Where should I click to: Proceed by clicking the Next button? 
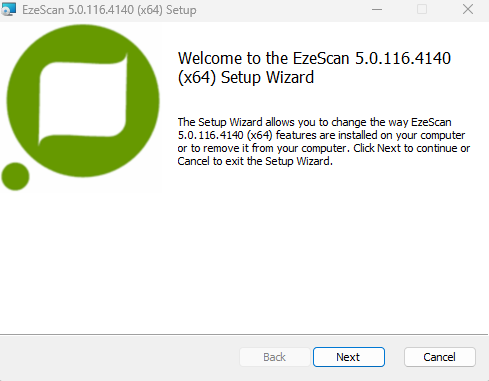[349, 357]
